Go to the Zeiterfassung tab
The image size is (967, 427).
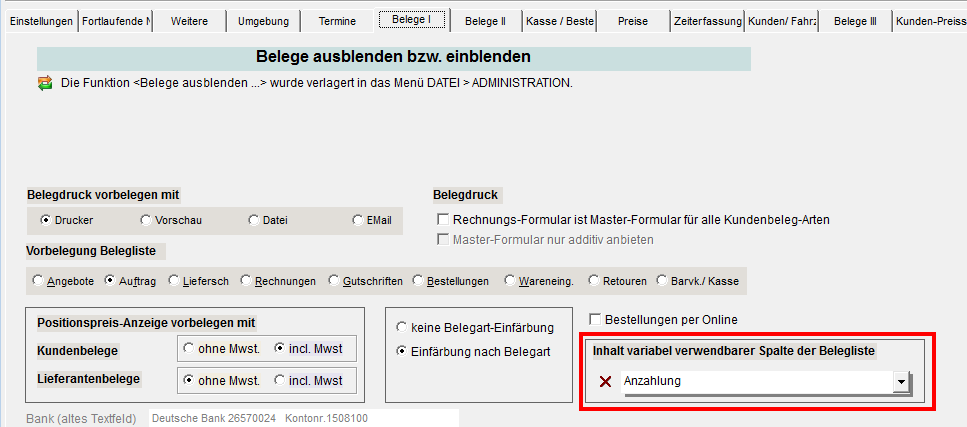point(707,21)
